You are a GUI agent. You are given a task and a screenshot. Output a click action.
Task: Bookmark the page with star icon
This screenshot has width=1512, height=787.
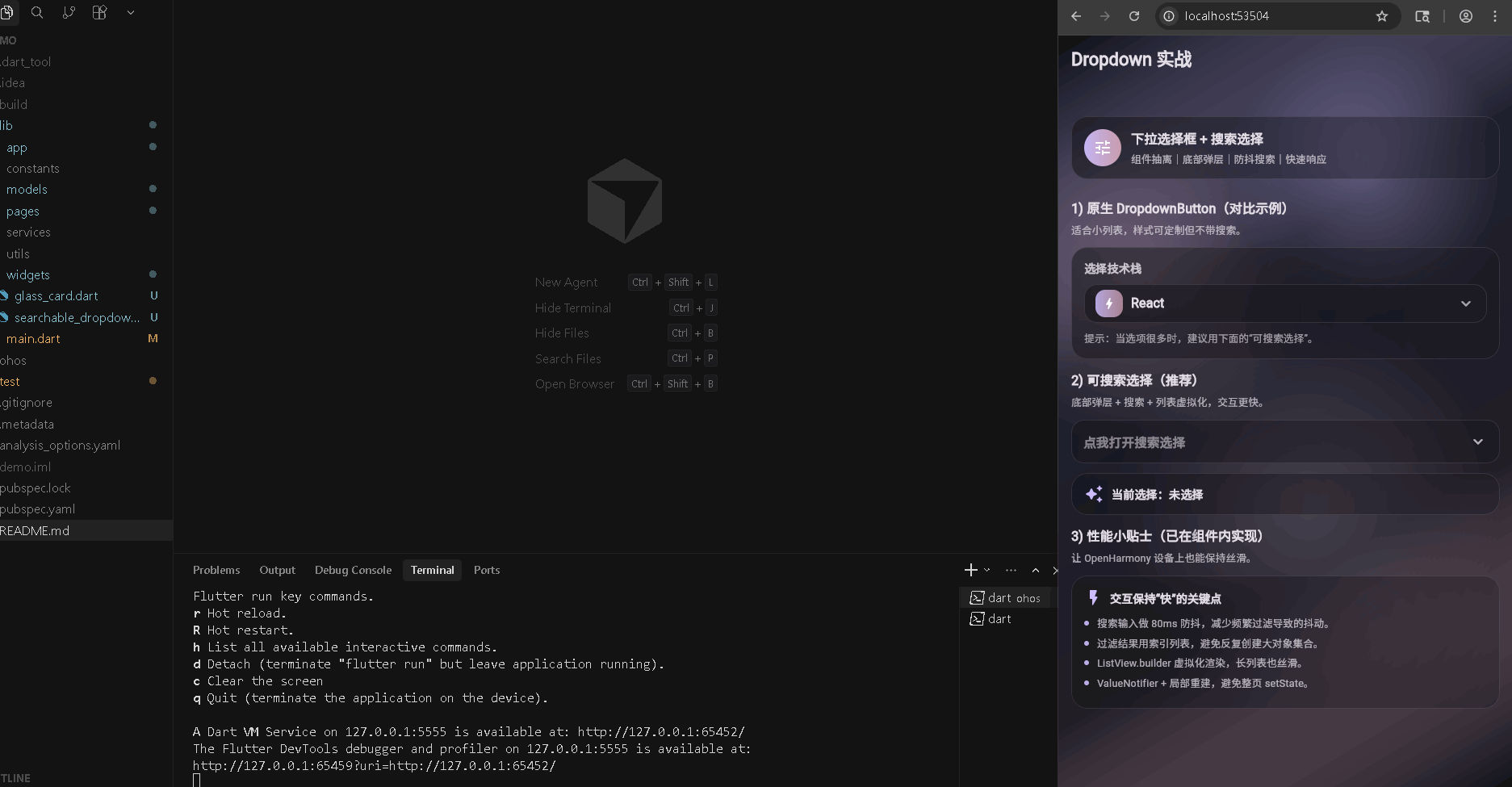(x=1382, y=16)
